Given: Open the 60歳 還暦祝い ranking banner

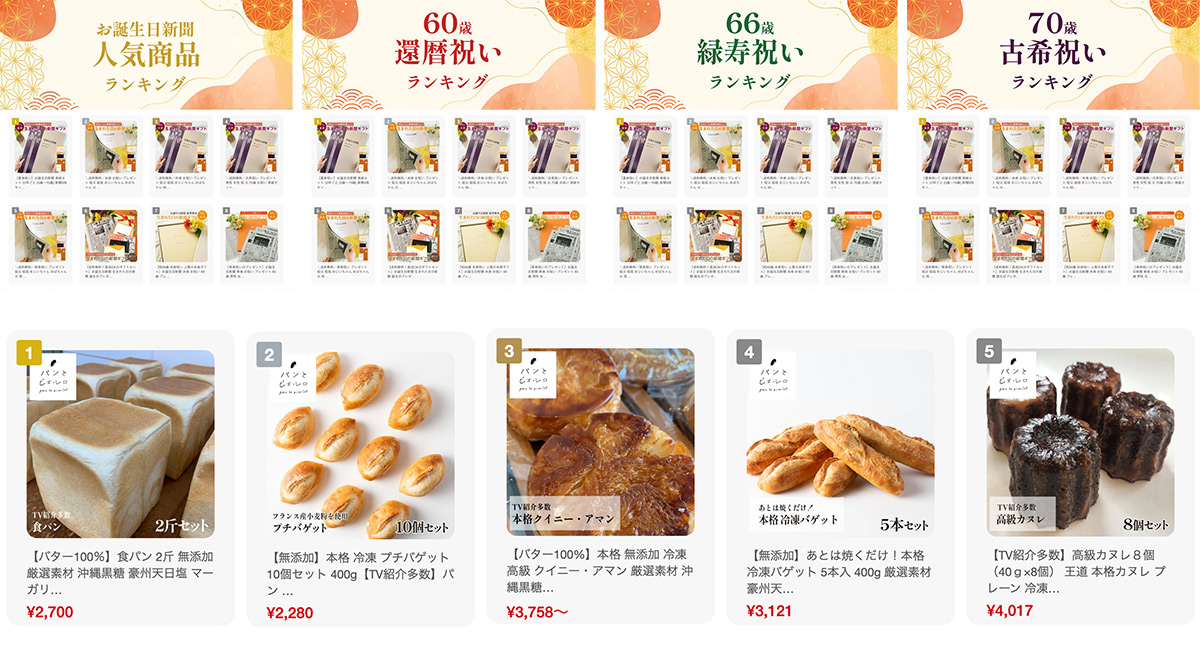Looking at the screenshot, I should (448, 55).
